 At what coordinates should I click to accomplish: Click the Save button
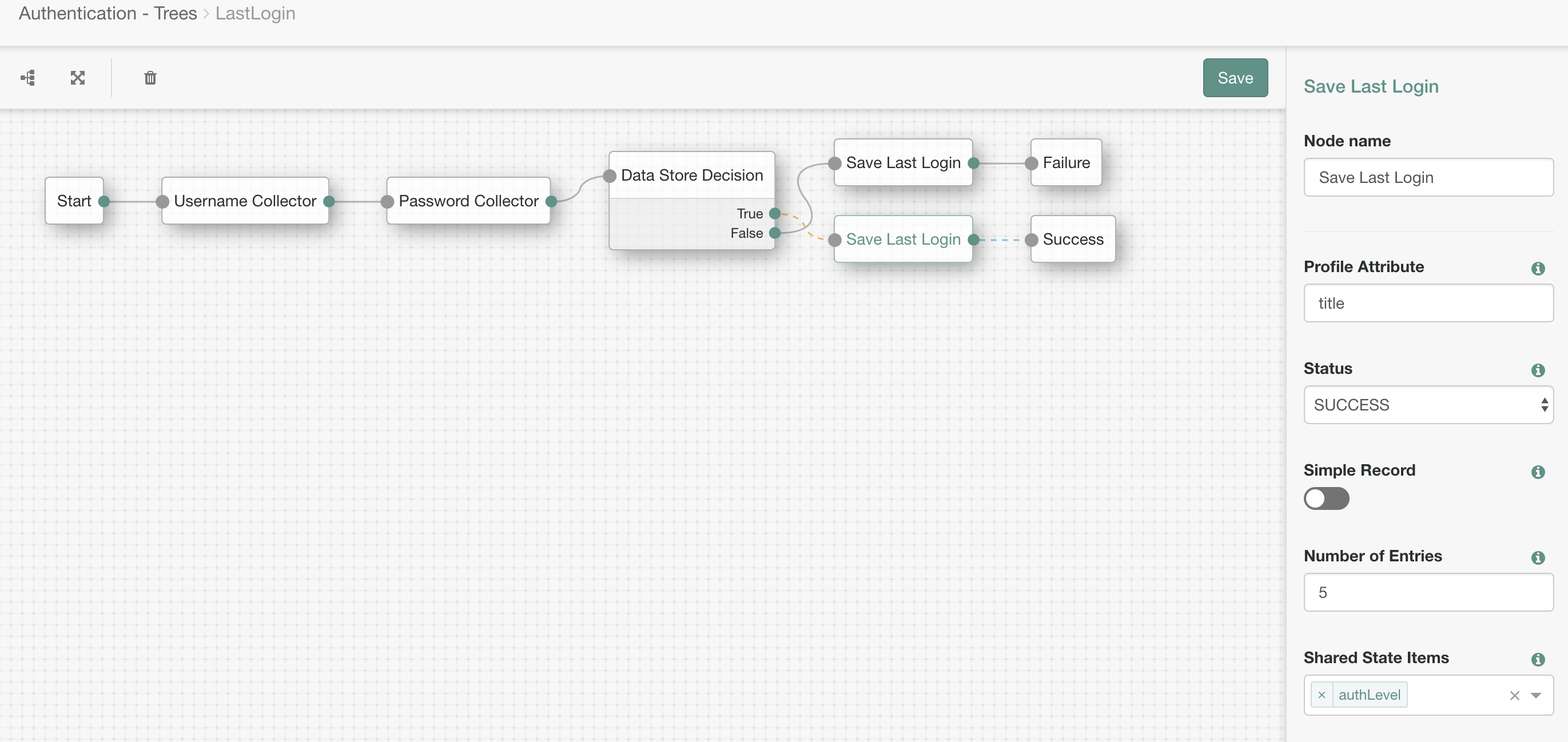pos(1235,78)
